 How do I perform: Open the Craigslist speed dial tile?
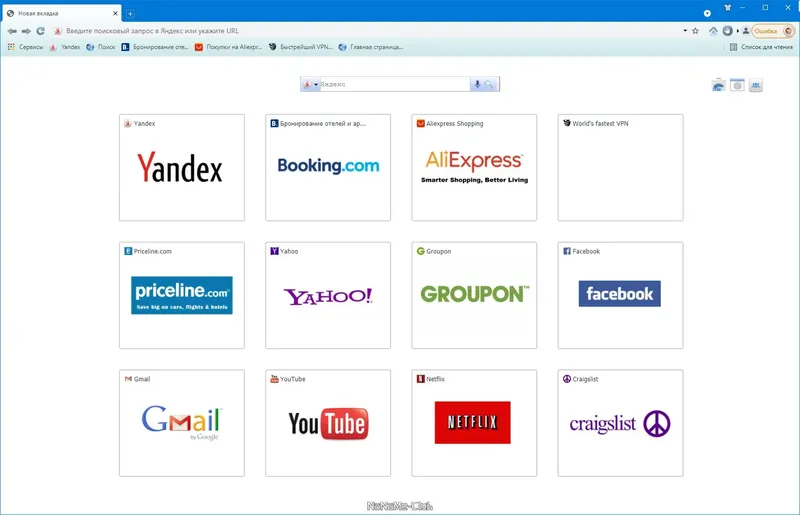point(620,423)
